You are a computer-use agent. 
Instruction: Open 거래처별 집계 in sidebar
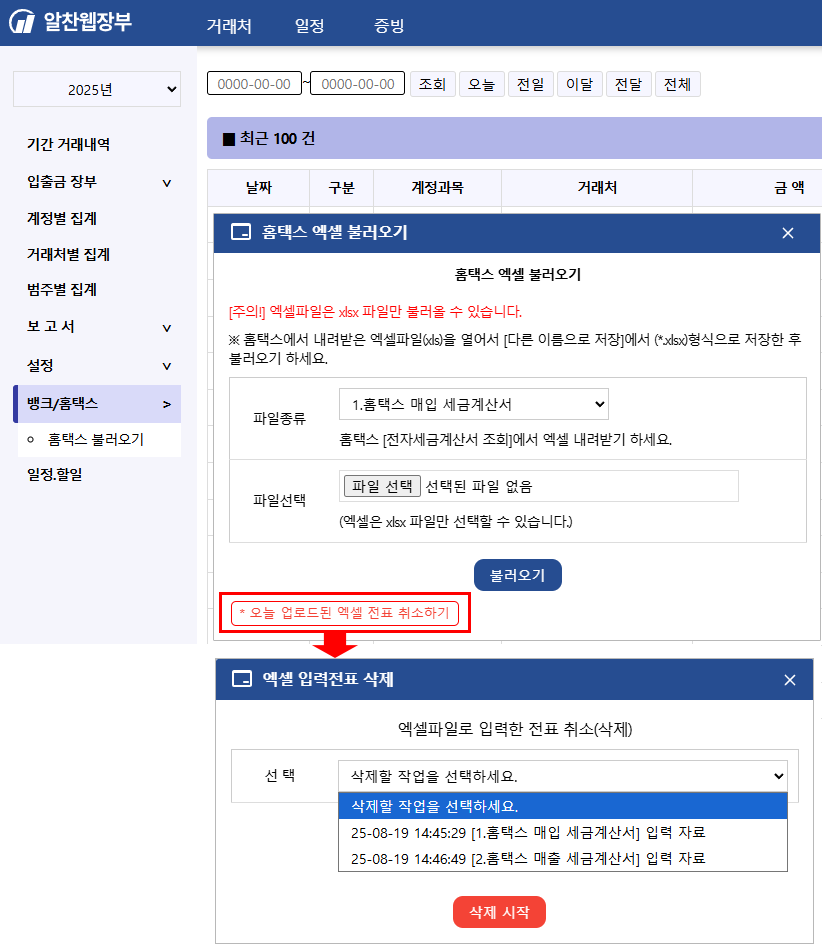tap(68, 255)
